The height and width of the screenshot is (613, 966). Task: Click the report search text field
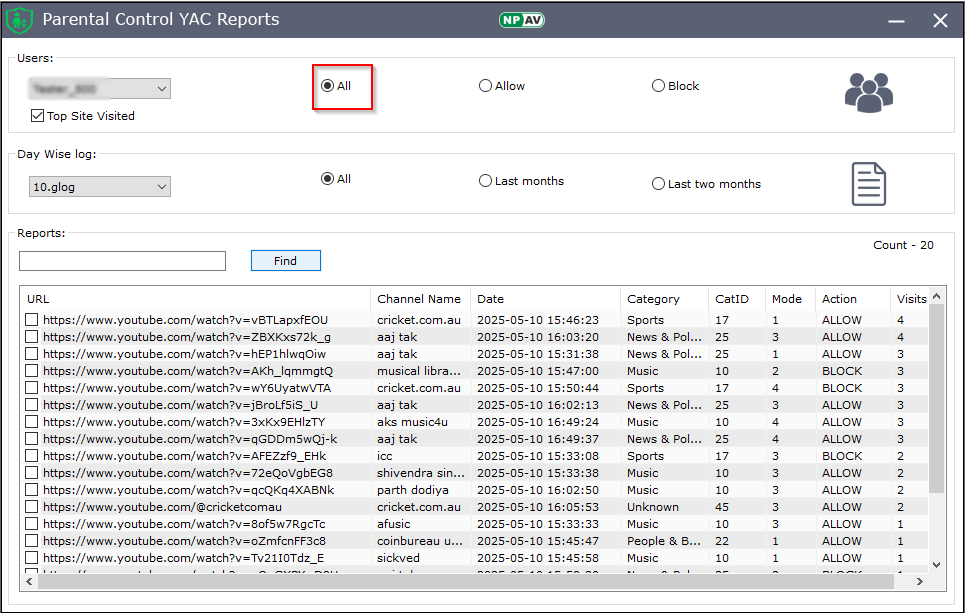122,261
